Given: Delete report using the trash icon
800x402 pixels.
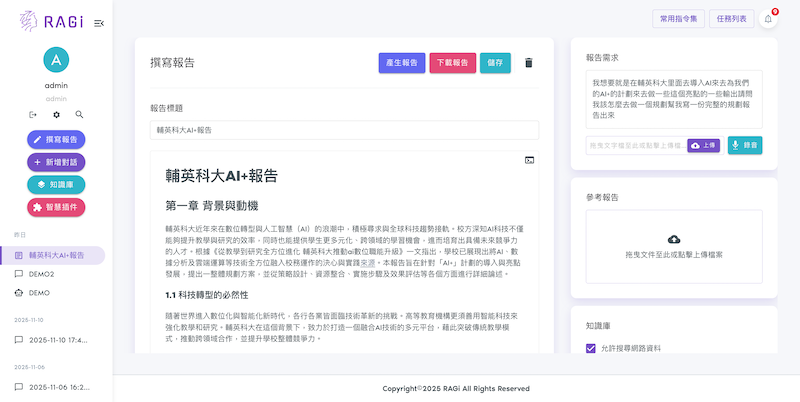Looking at the screenshot, I should pyautogui.click(x=529, y=62).
